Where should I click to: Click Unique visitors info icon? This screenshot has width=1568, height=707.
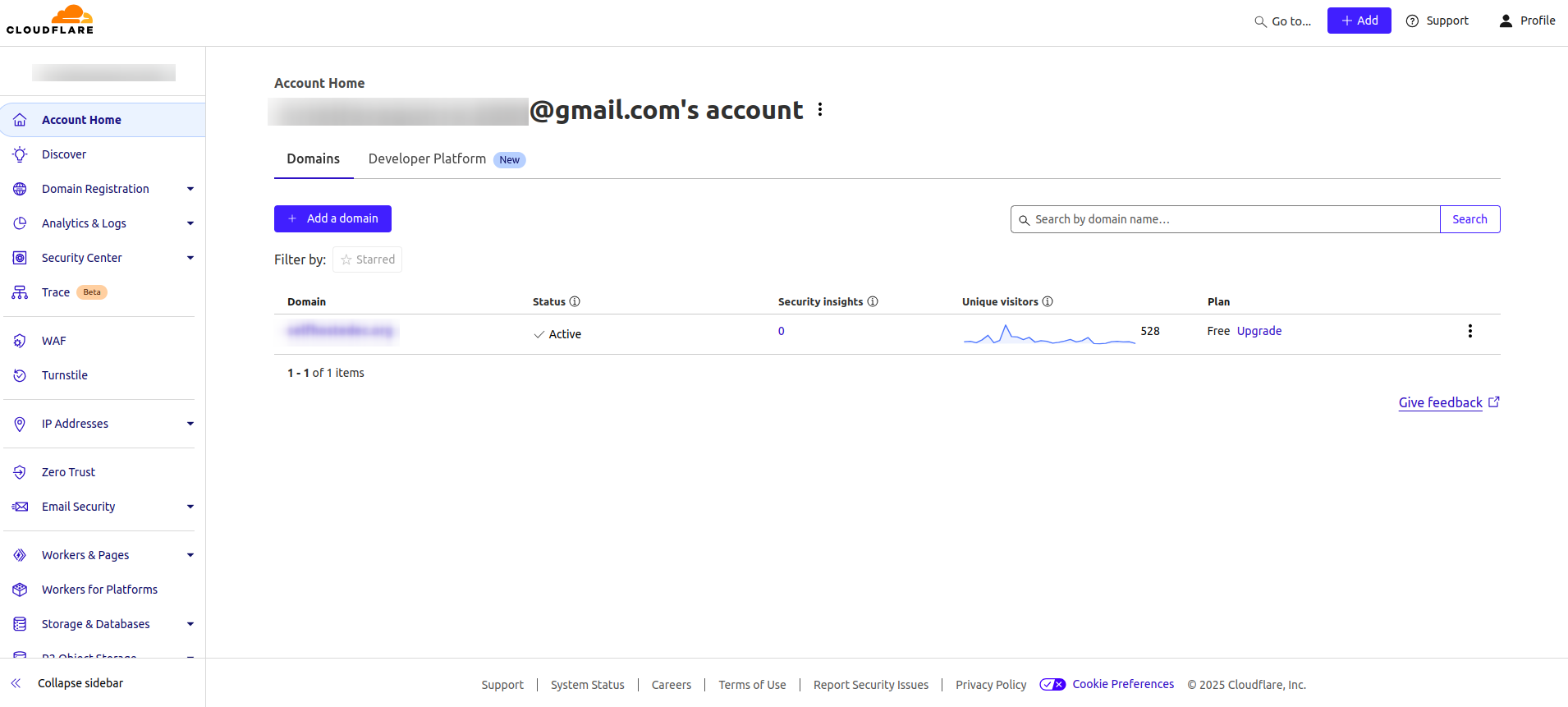pos(1048,301)
